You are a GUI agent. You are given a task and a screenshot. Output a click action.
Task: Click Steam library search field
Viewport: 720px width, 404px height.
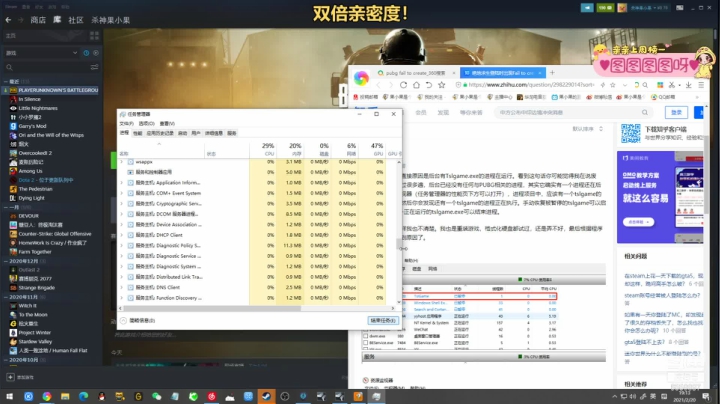click(x=46, y=67)
